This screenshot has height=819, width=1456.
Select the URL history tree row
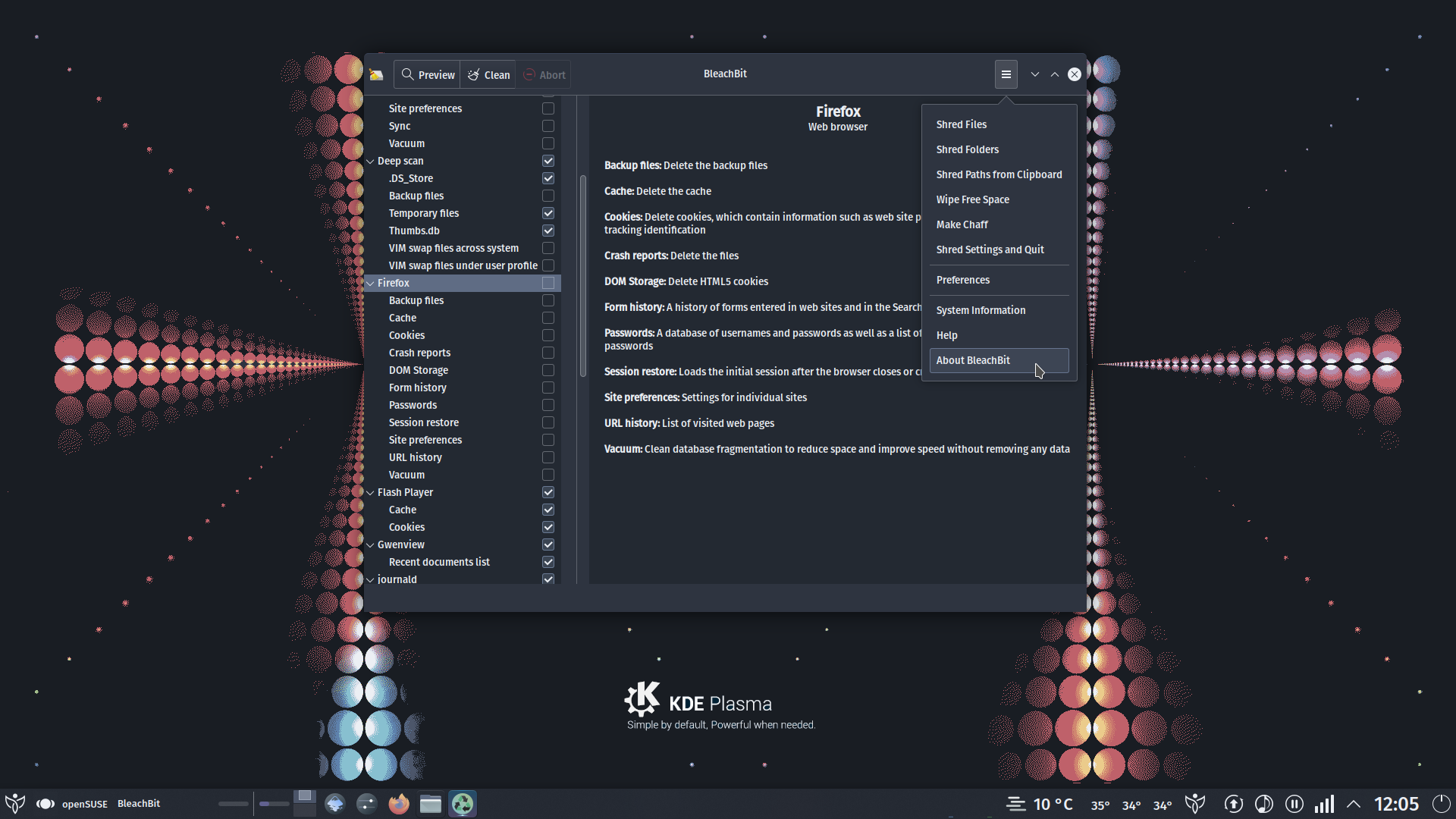click(x=463, y=457)
